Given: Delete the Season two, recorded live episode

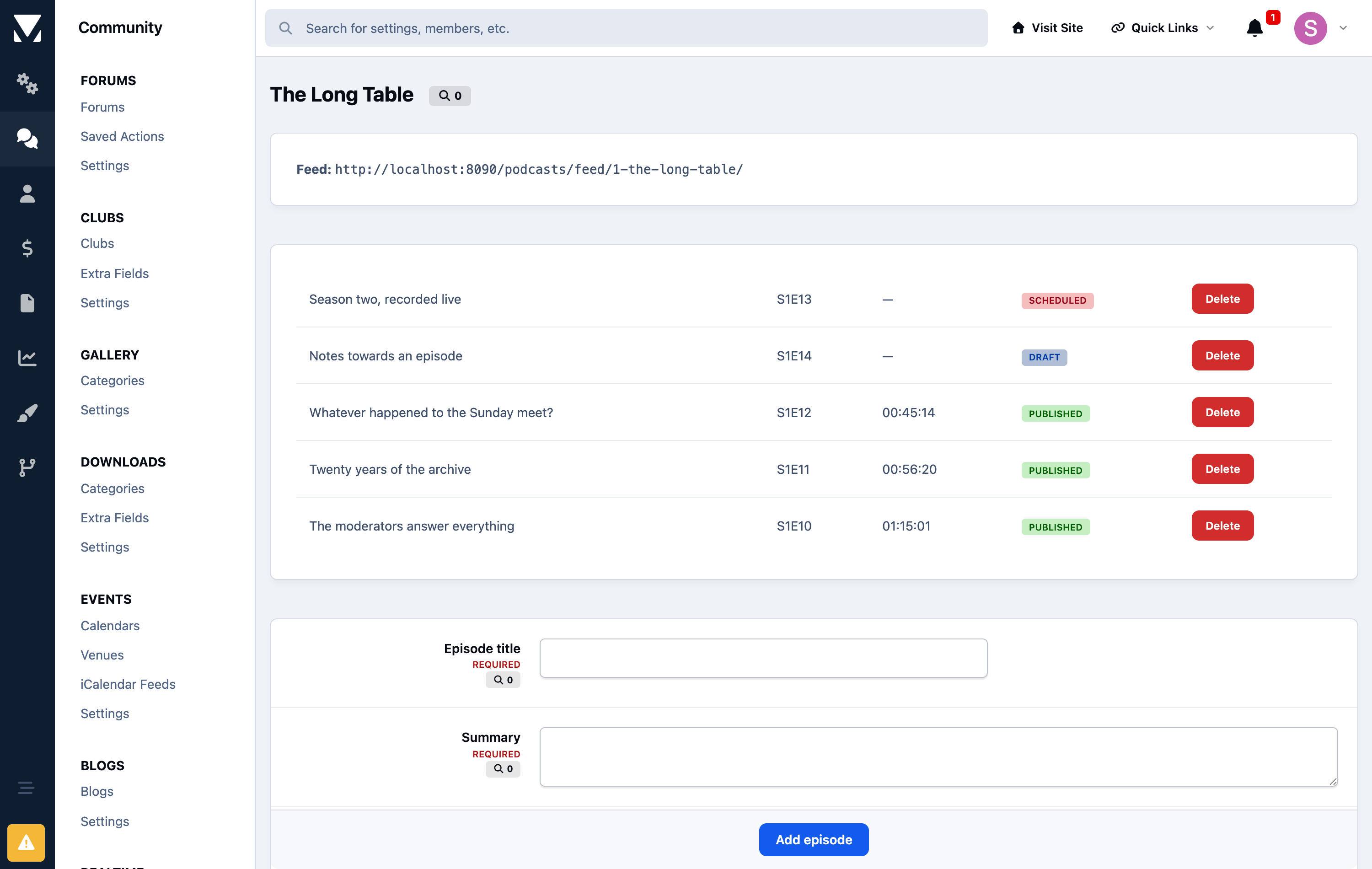Looking at the screenshot, I should tap(1223, 299).
